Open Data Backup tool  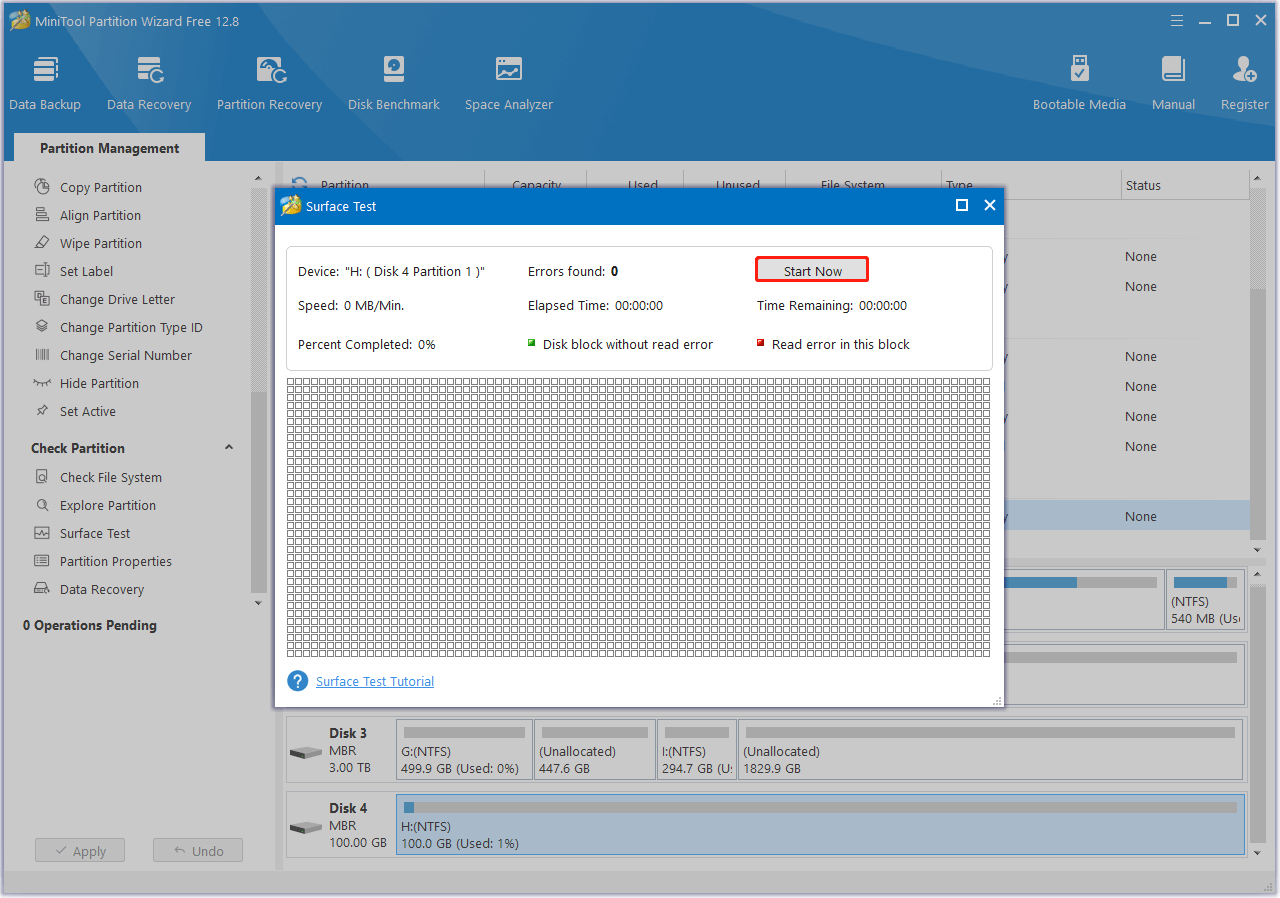tap(45, 84)
